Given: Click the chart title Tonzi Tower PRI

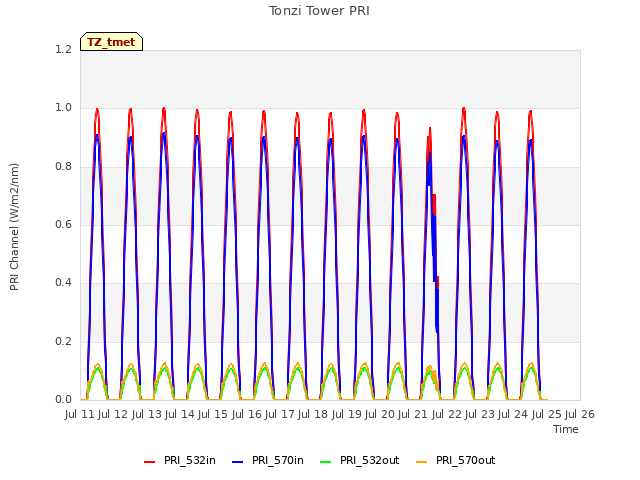Looking at the screenshot, I should coord(319,11).
